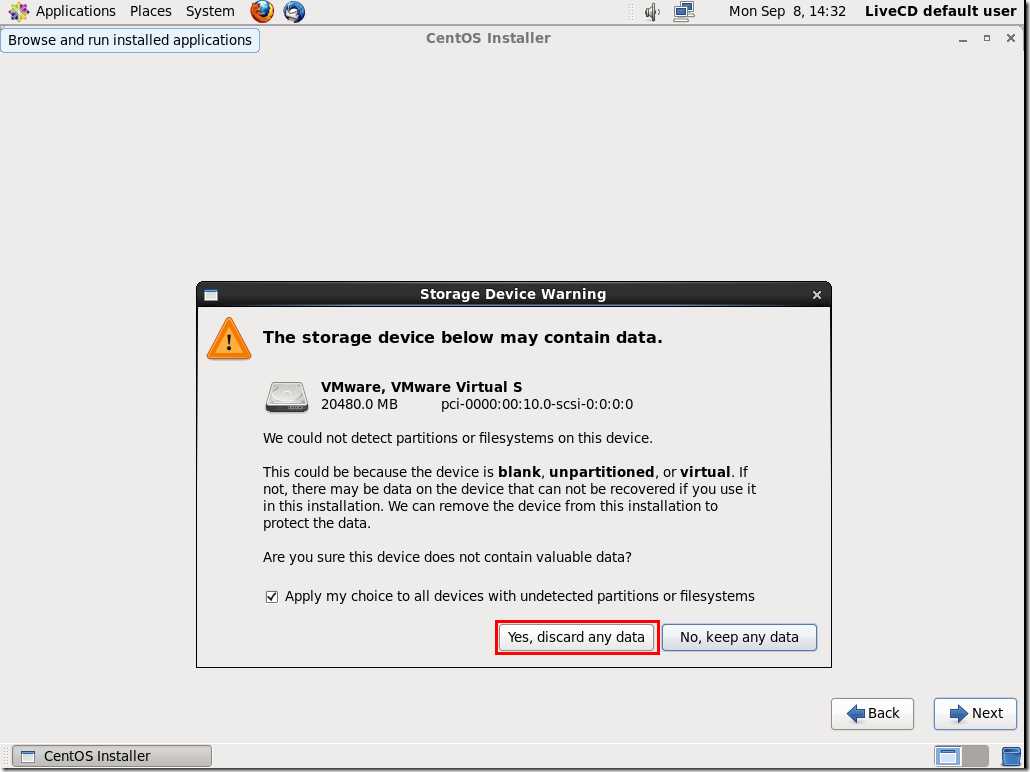1030x772 pixels.
Task: Close the Storage Device Warning dialog
Action: [817, 295]
